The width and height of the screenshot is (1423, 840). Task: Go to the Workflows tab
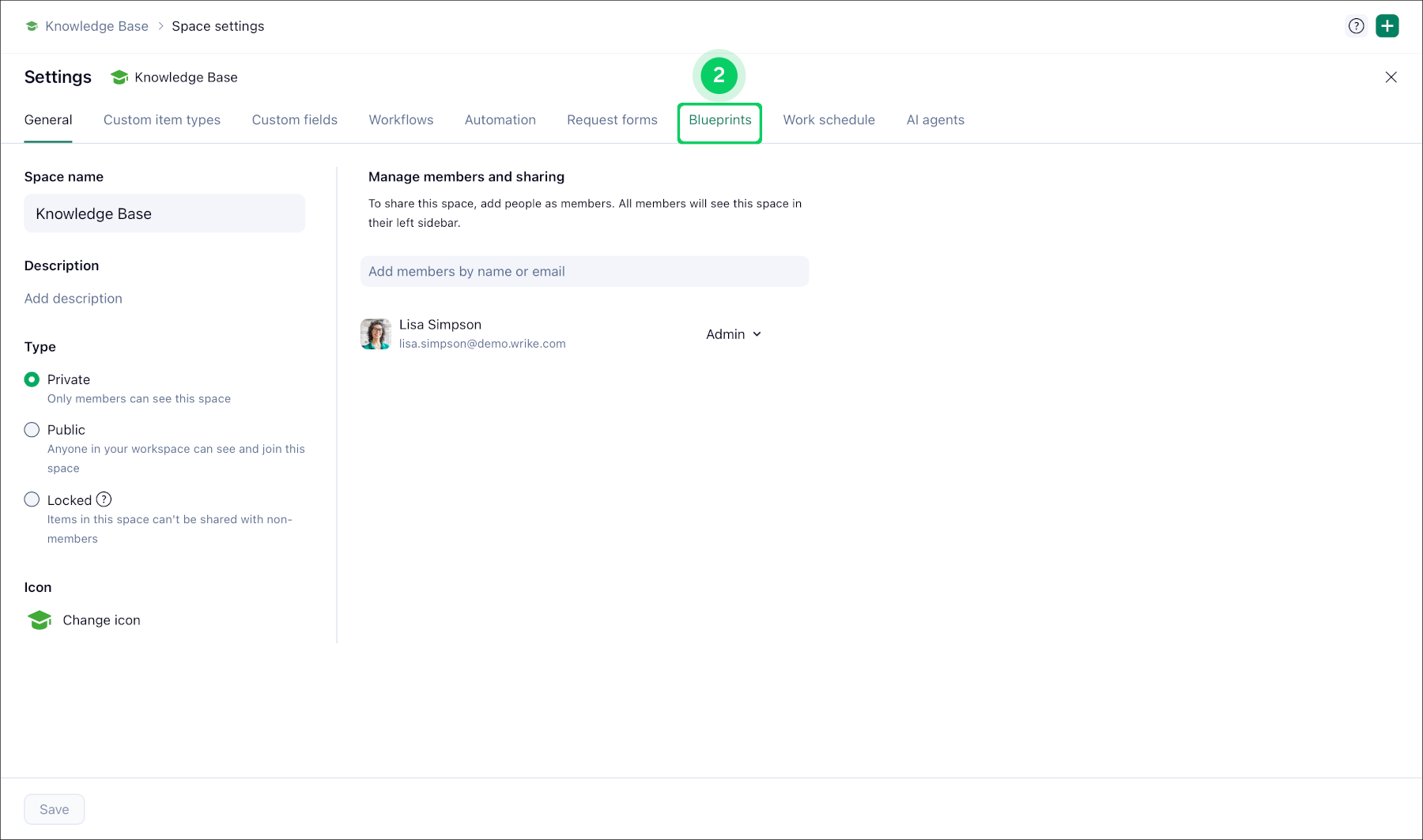coord(401,120)
